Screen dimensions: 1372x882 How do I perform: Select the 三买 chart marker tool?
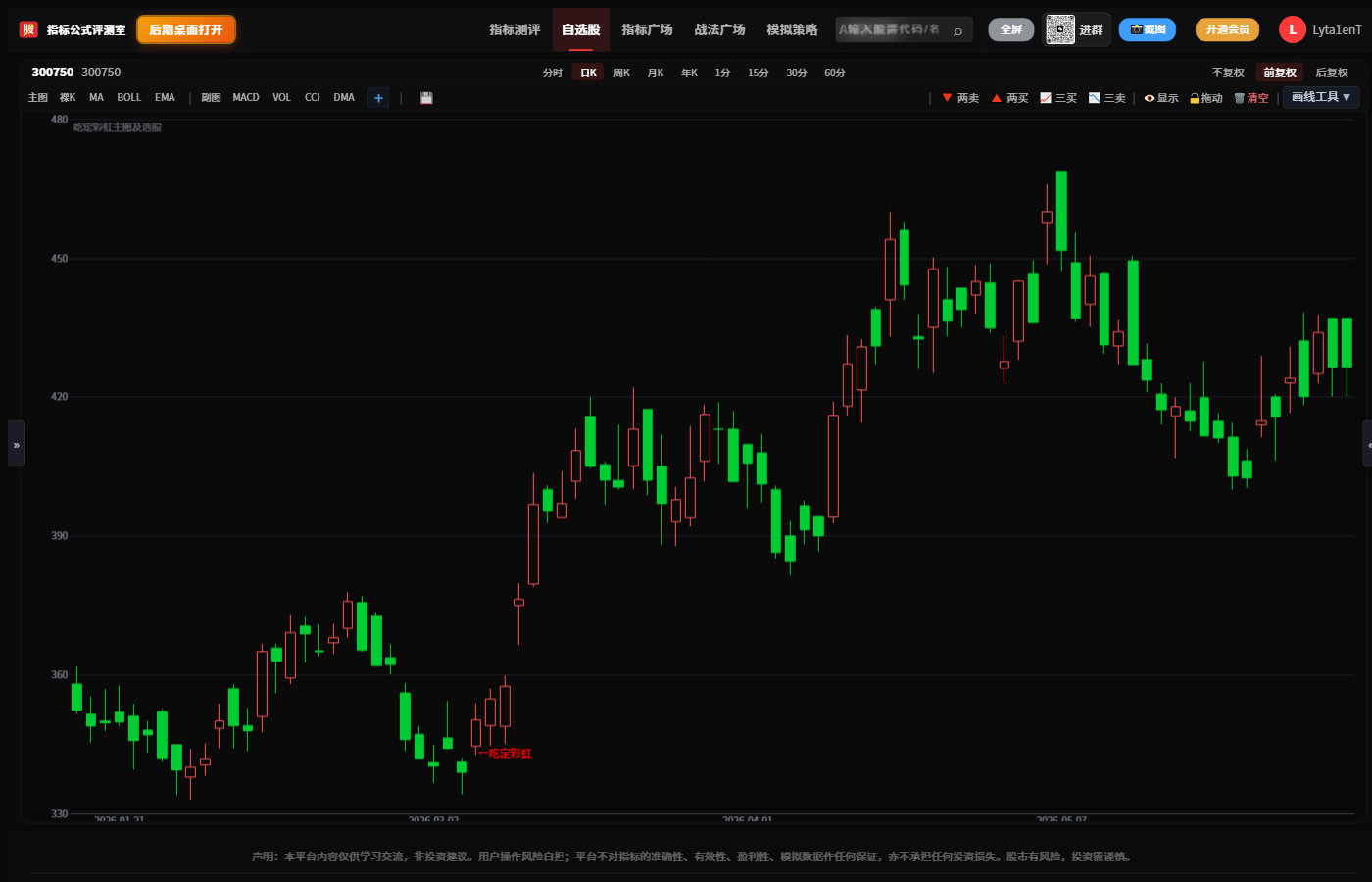coord(1058,98)
